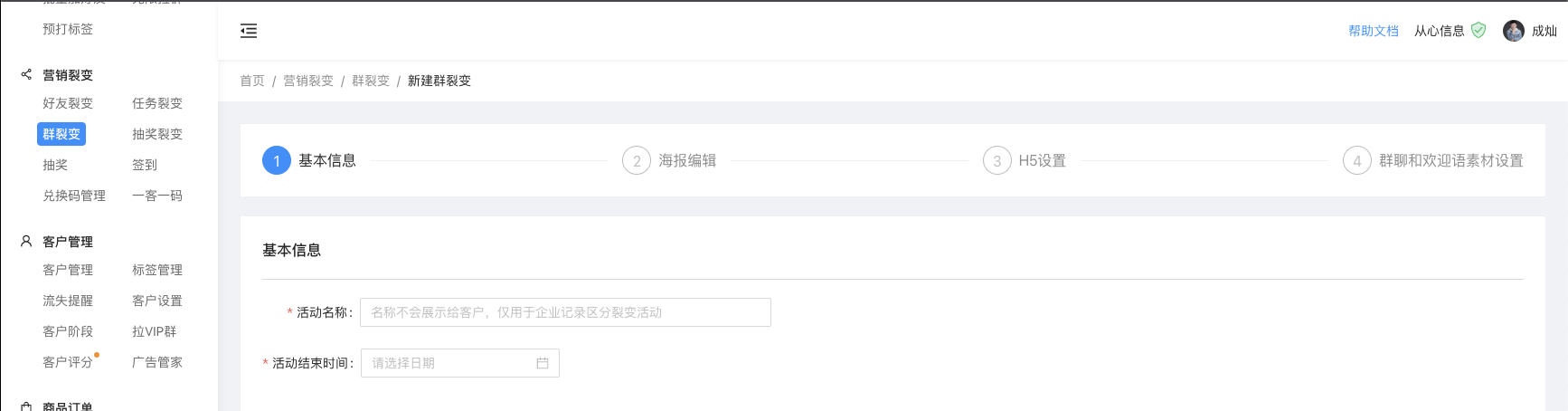Click the 营销裂变 share icon
This screenshot has height=411, width=1568.
(26, 74)
